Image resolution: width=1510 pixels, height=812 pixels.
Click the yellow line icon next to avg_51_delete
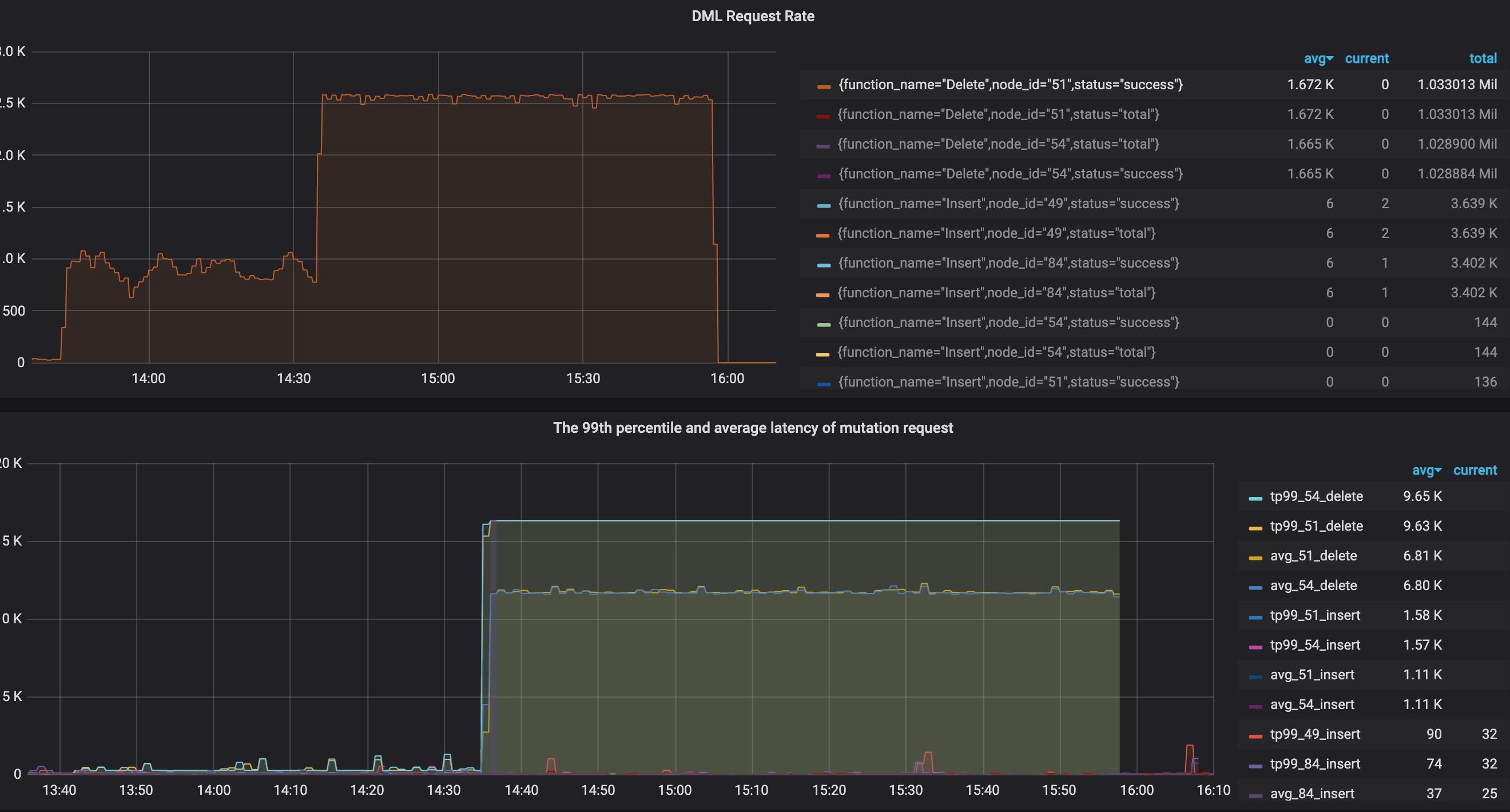coord(1255,555)
